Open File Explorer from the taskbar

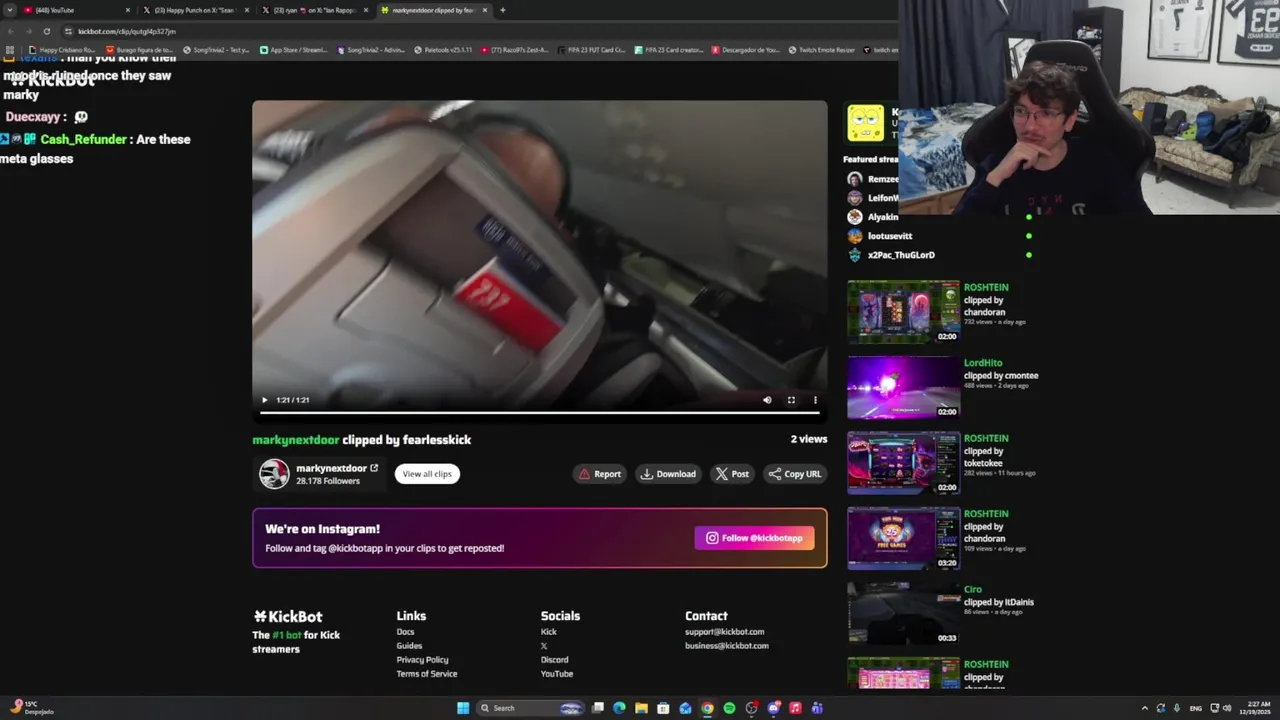[641, 708]
